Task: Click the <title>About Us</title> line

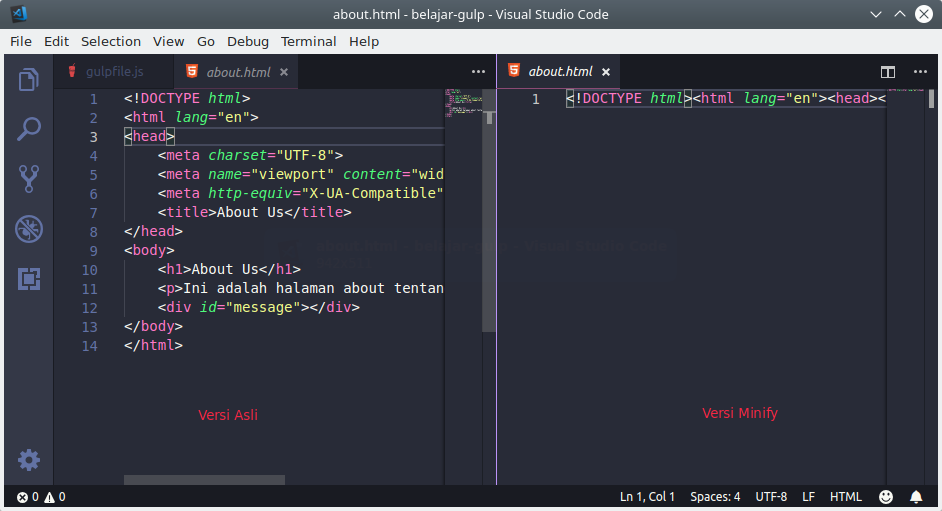Action: click(x=254, y=213)
